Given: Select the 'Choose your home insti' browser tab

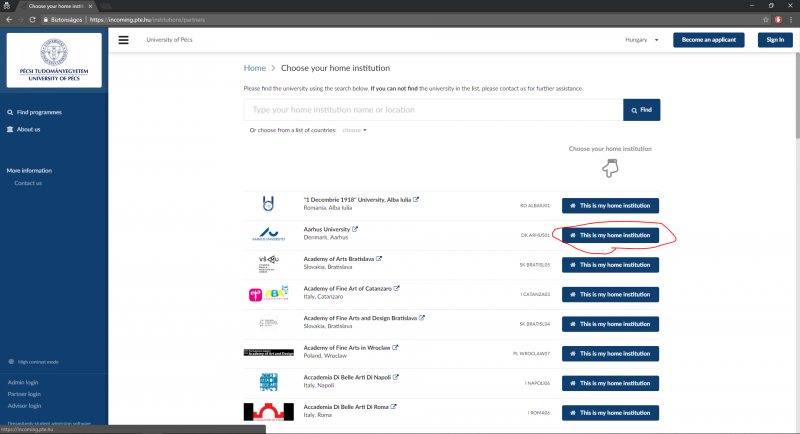Looking at the screenshot, I should point(56,6).
